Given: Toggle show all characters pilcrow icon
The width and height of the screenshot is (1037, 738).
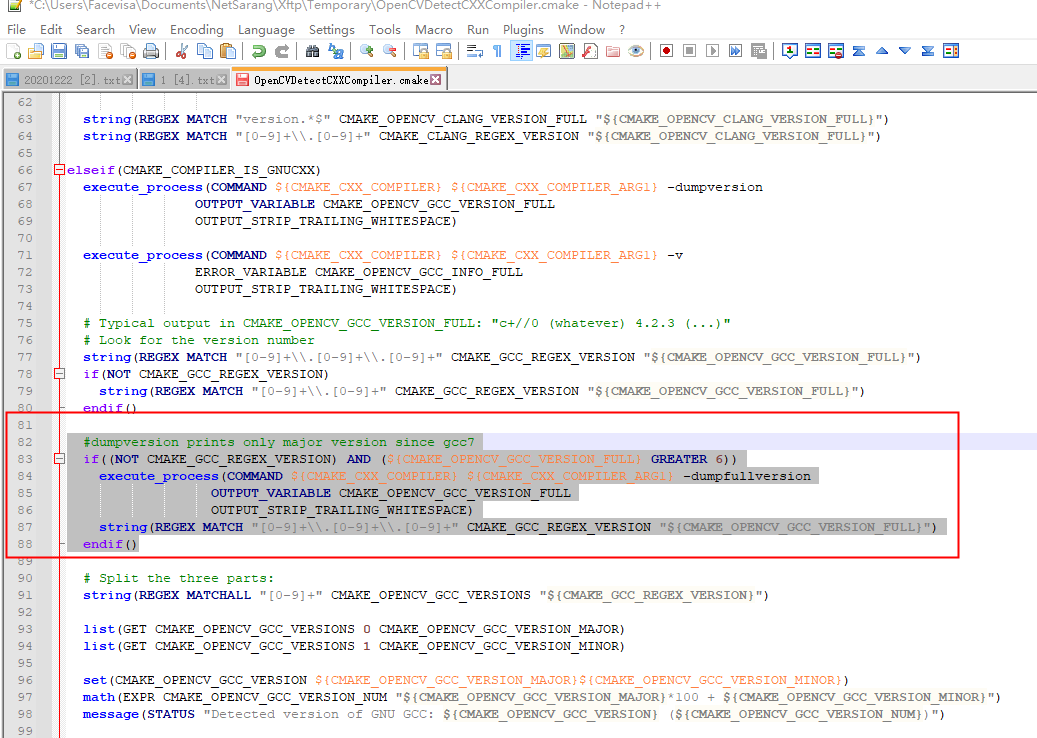Looking at the screenshot, I should click(x=497, y=51).
